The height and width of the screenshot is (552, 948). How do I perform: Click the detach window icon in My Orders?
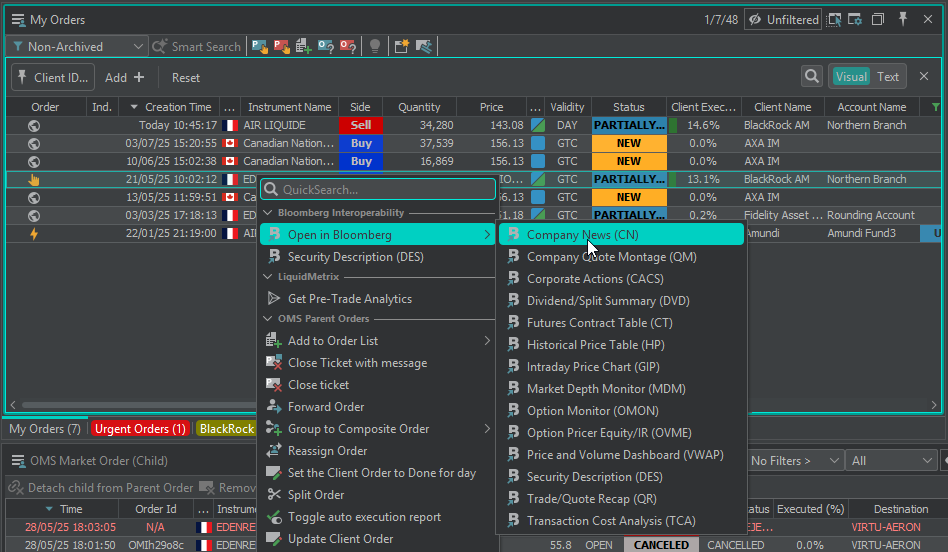(x=878, y=19)
